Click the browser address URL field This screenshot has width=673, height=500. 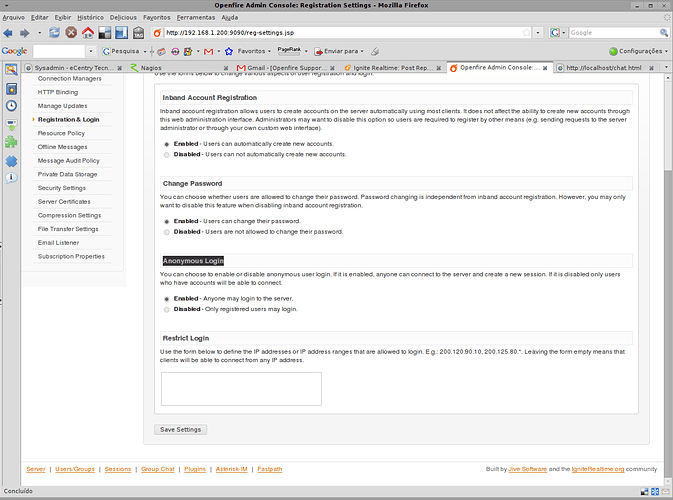pyautogui.click(x=343, y=33)
